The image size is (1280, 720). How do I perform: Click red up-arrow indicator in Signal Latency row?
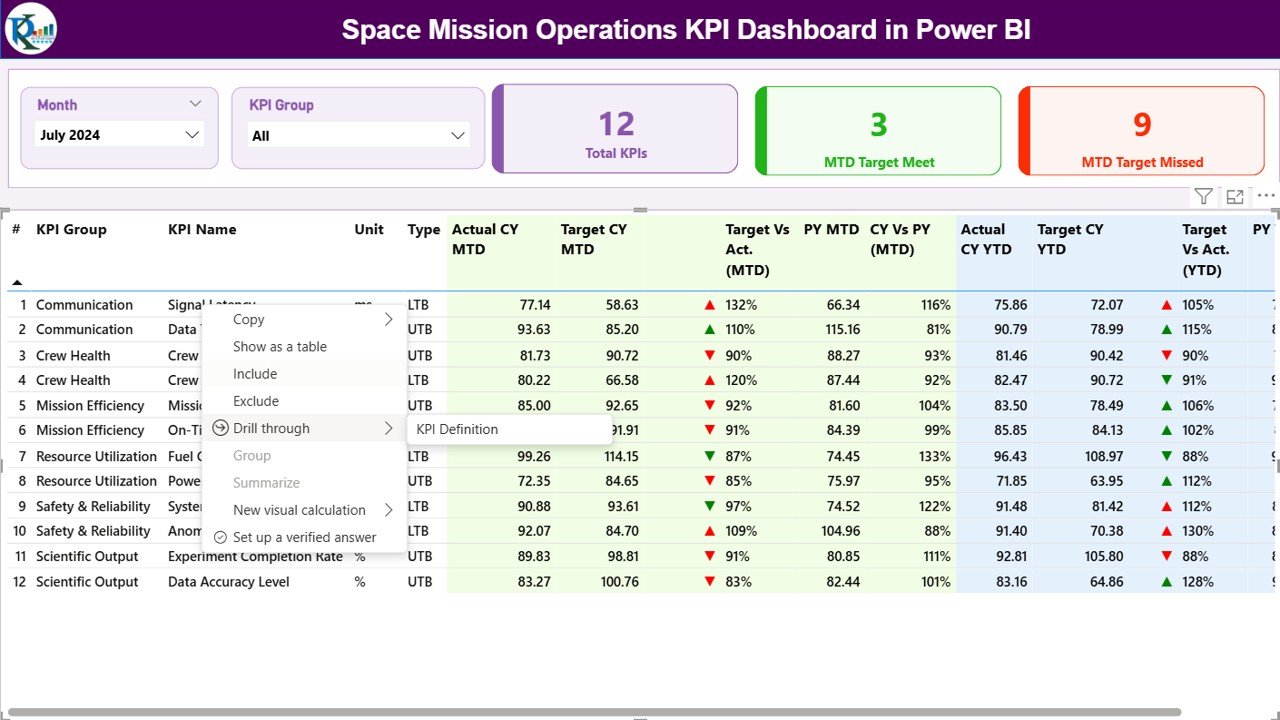709,305
